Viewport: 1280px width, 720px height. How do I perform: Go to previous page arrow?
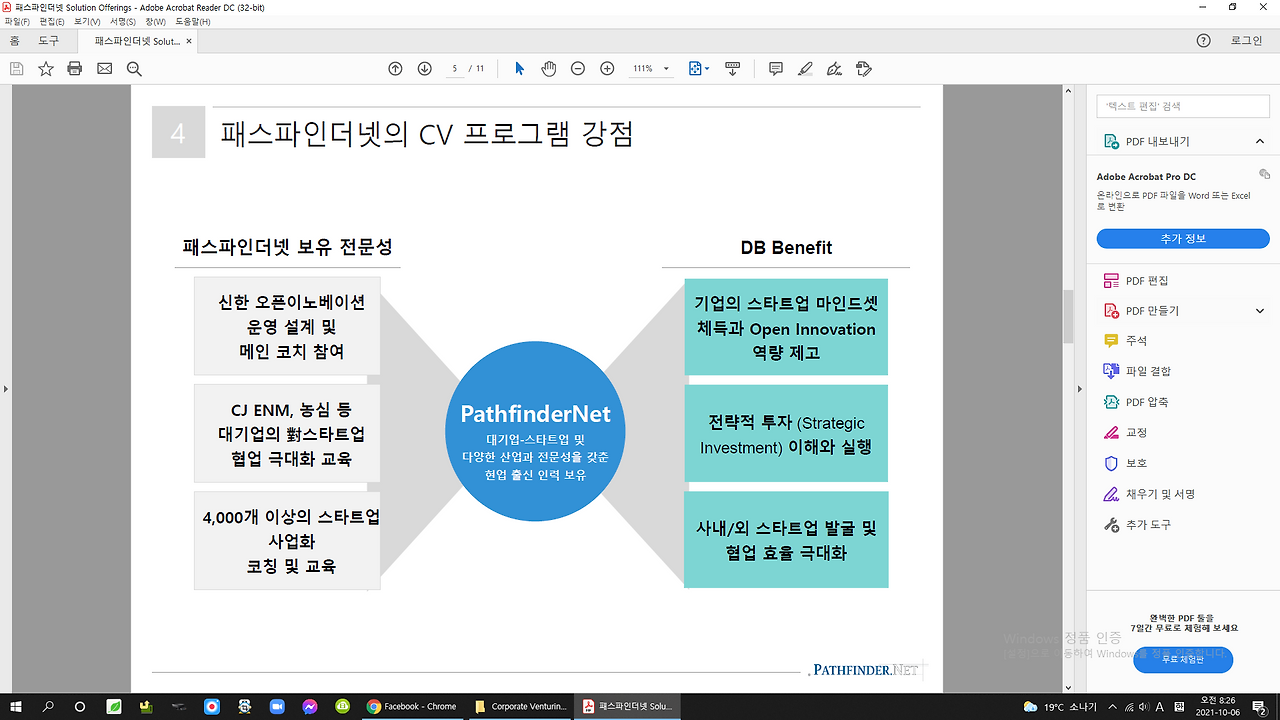coord(395,69)
